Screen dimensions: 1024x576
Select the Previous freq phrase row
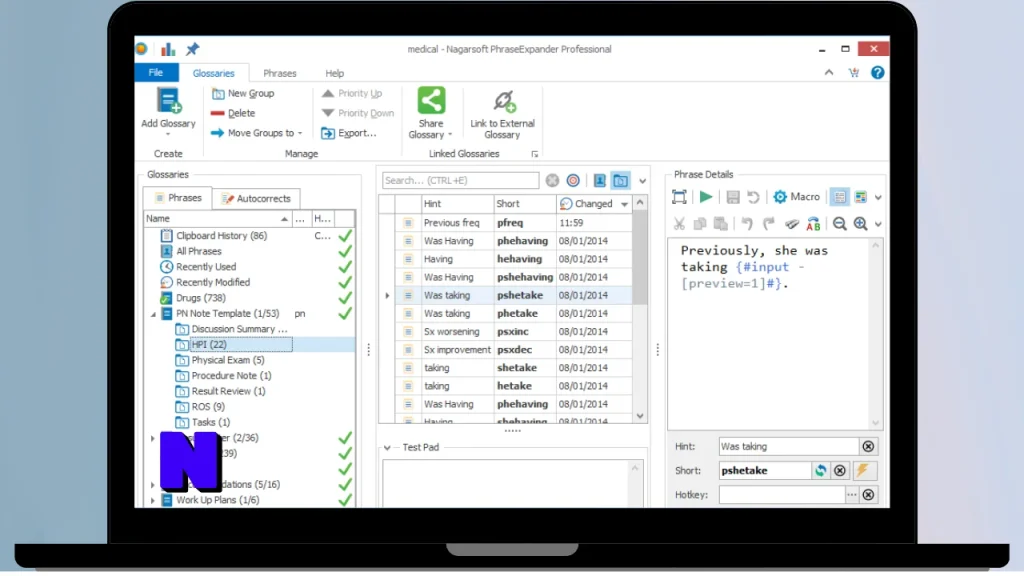[514, 223]
